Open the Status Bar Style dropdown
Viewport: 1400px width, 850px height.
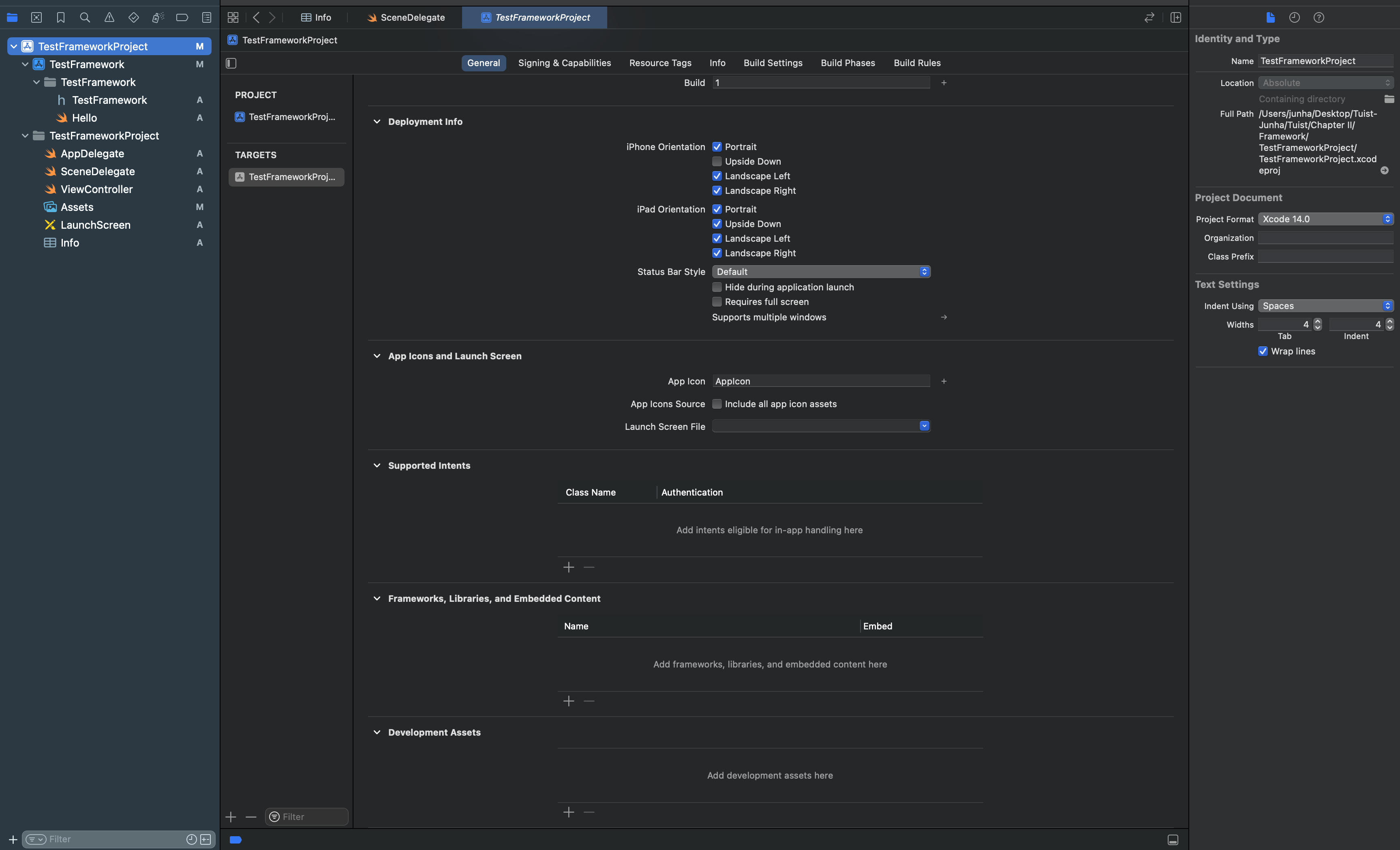point(821,272)
